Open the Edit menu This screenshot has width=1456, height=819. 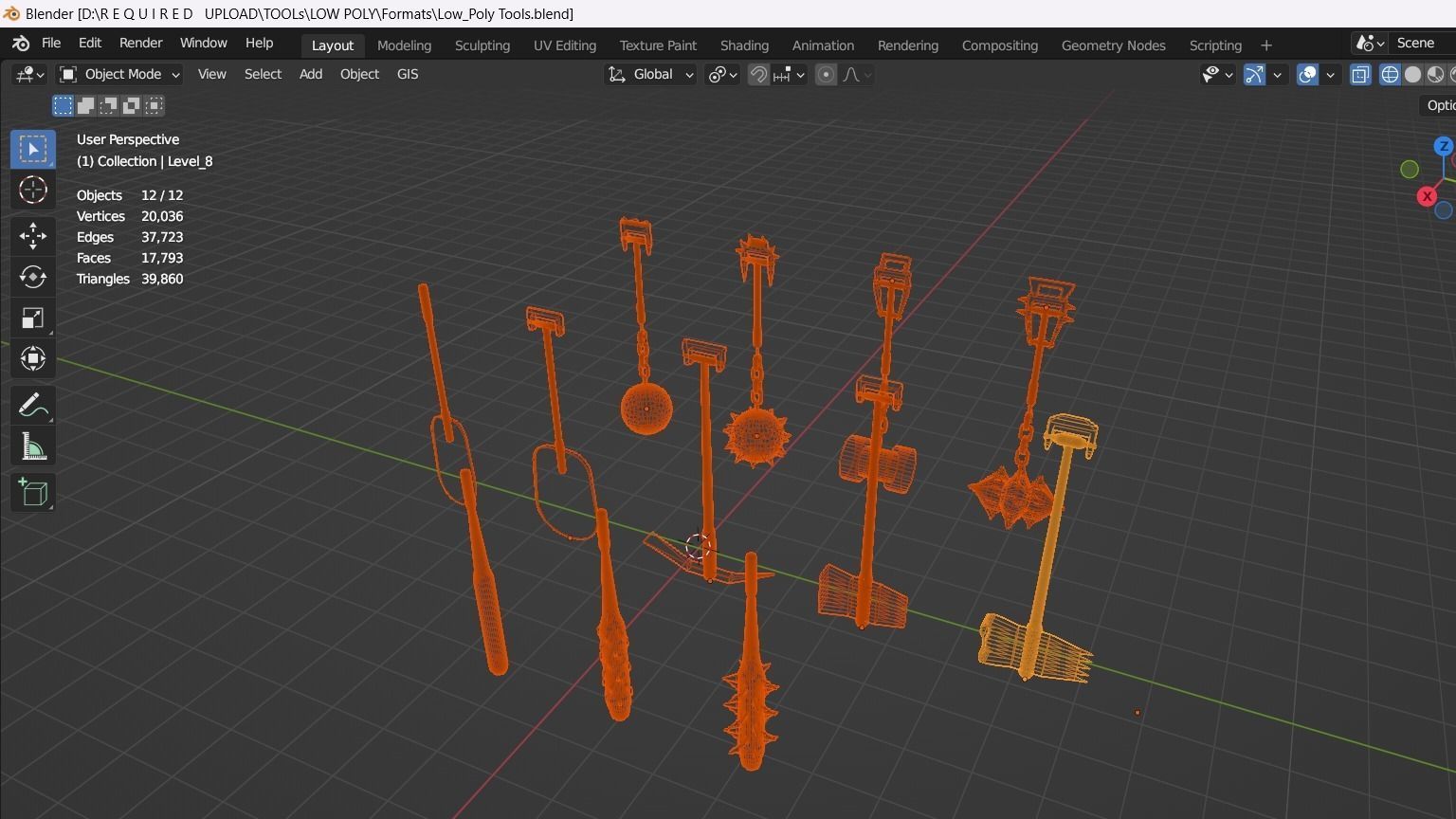click(90, 44)
